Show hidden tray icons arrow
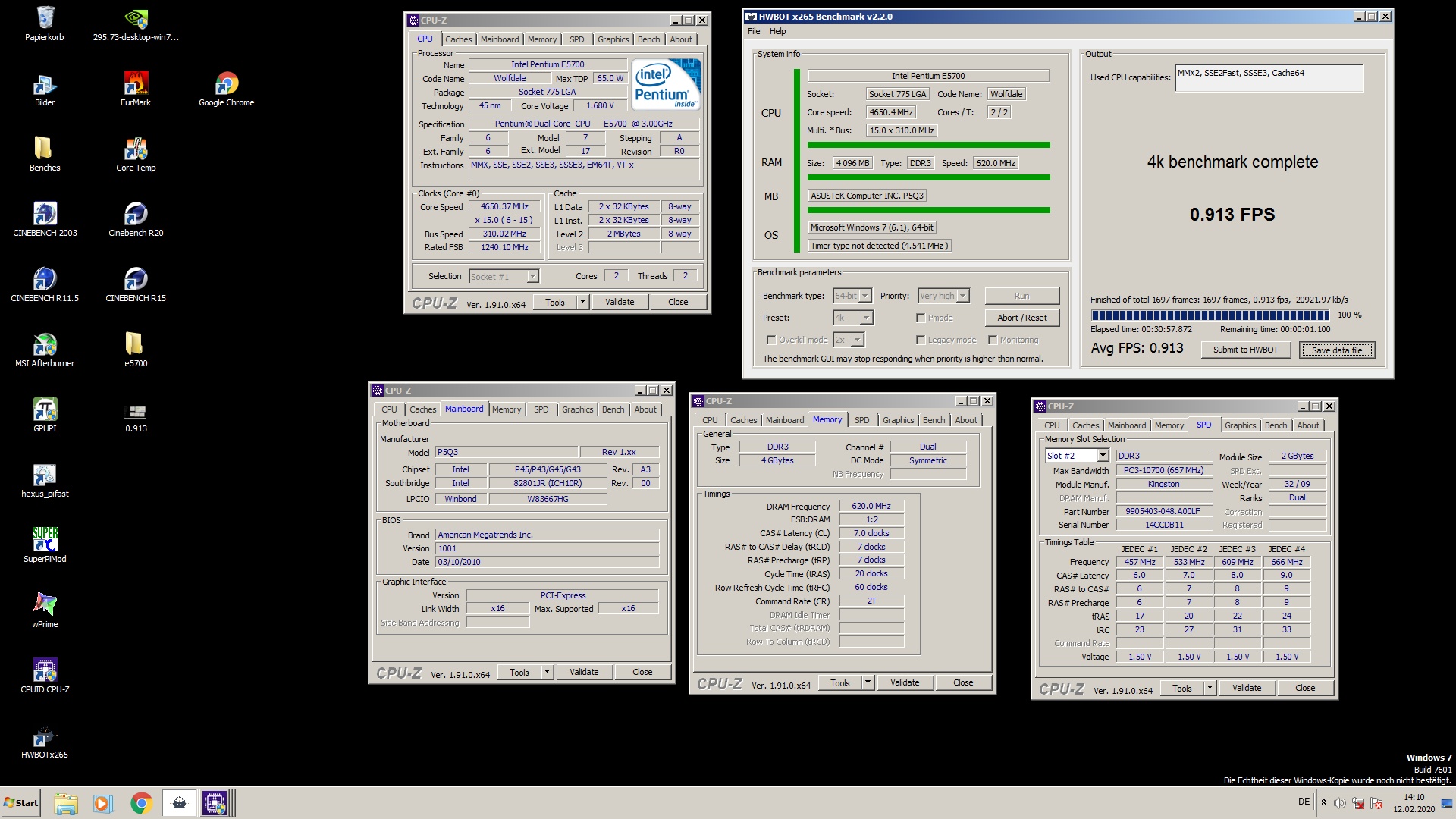 (x=1323, y=802)
